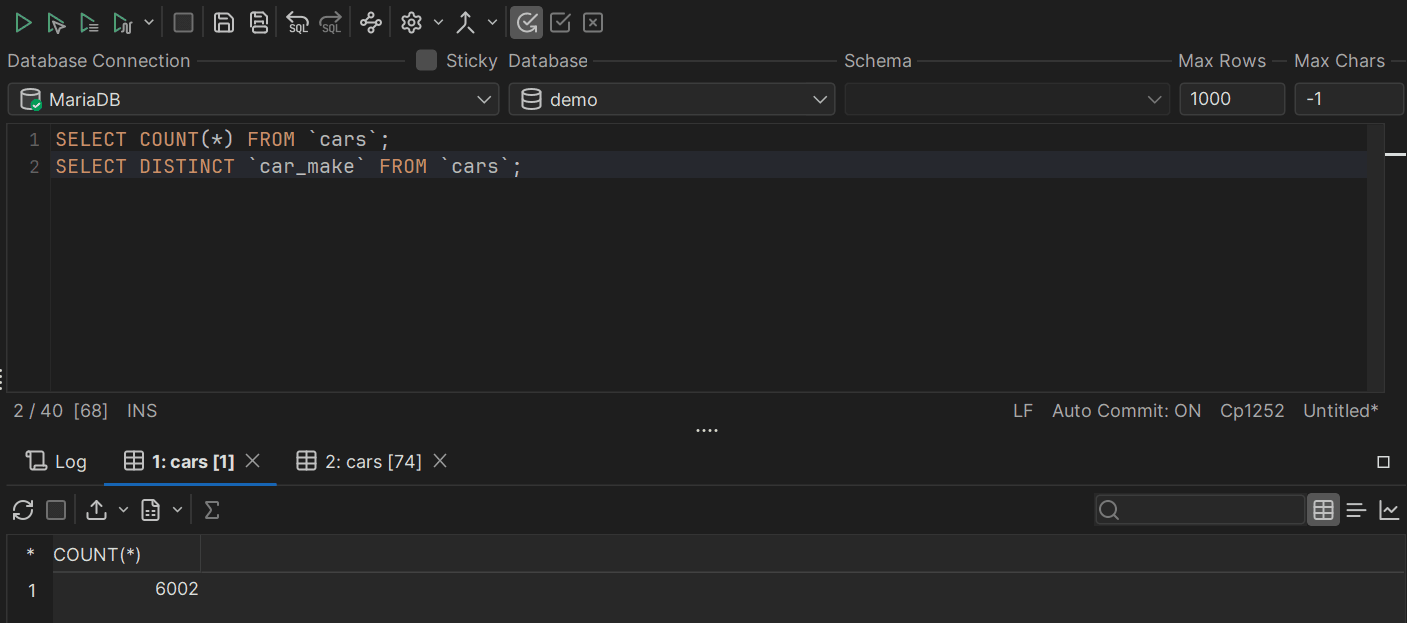1407x623 pixels.
Task: Toggle grid view for results
Action: tap(1323, 510)
